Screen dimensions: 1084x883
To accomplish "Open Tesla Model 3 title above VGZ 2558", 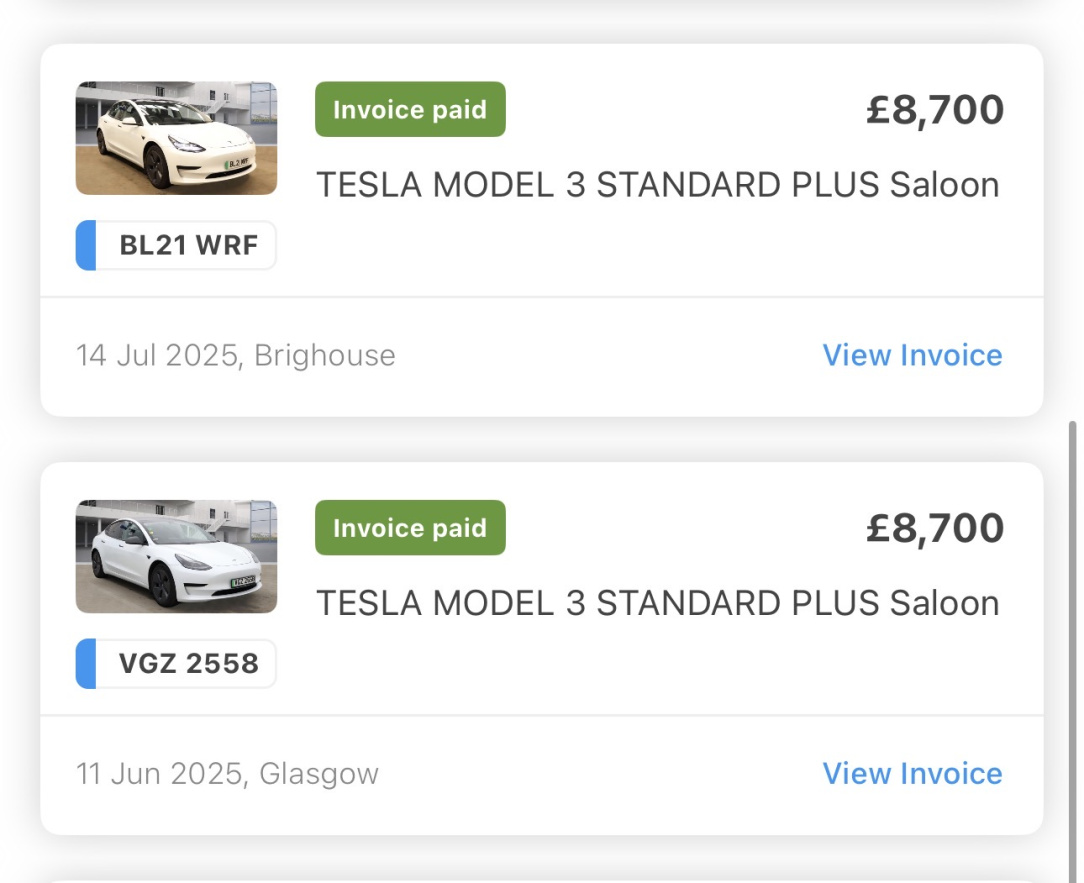I will pos(657,603).
